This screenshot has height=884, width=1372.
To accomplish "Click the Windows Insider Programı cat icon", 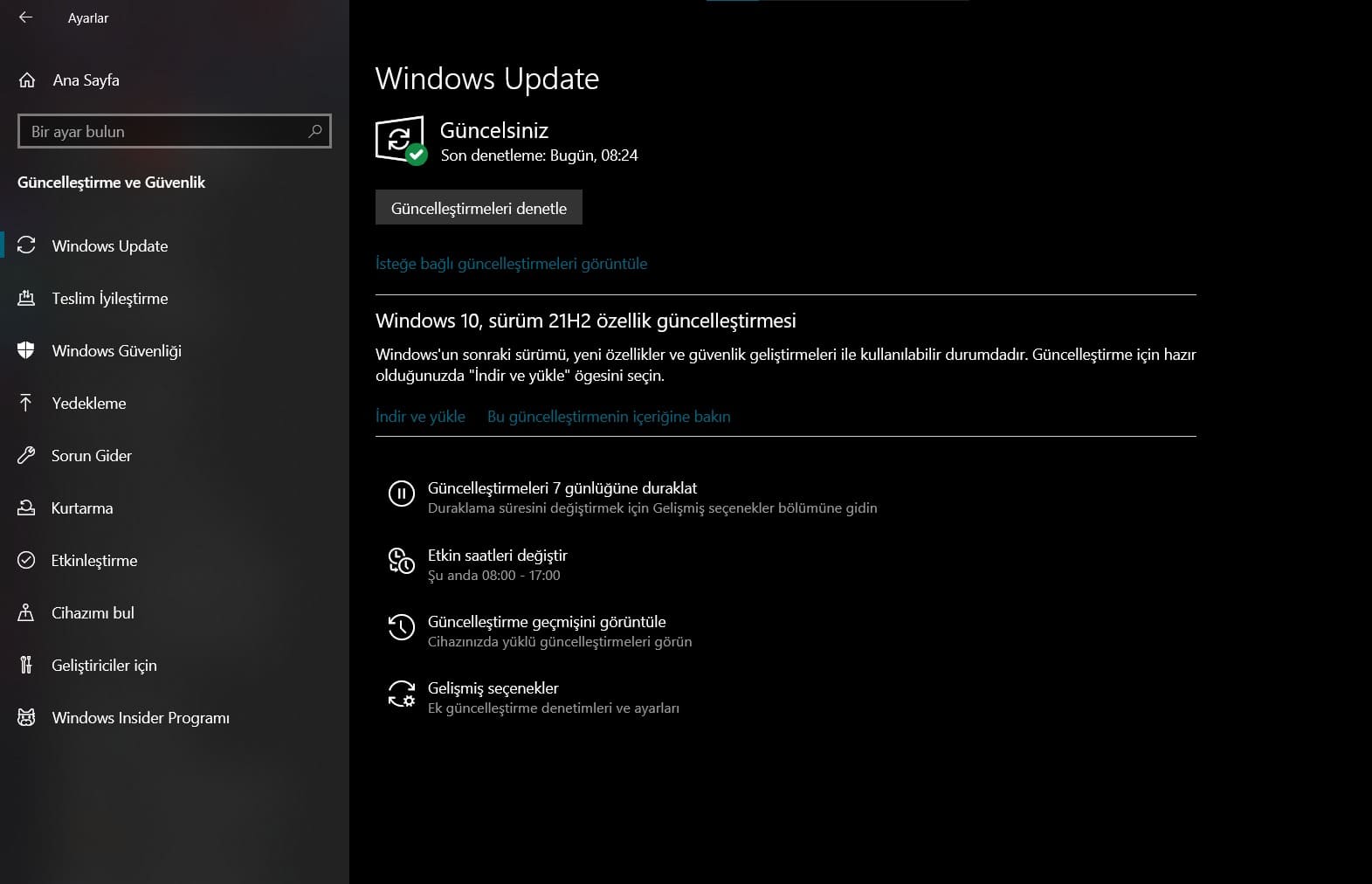I will pyautogui.click(x=26, y=717).
